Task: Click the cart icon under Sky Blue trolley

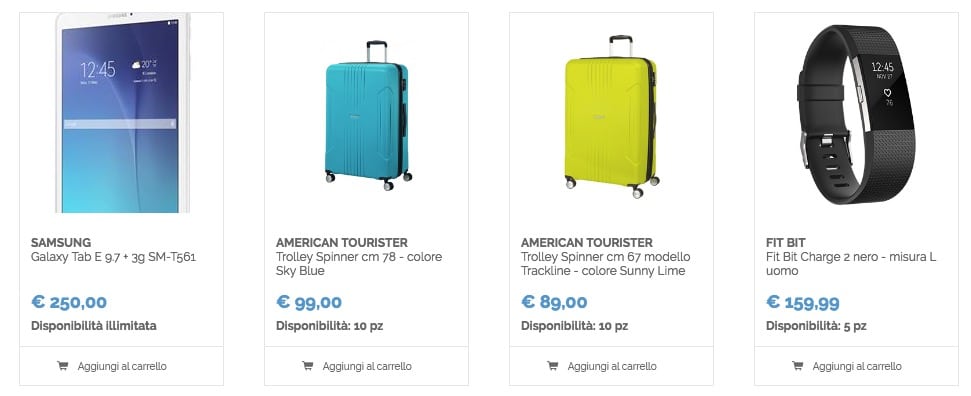Action: click(307, 366)
